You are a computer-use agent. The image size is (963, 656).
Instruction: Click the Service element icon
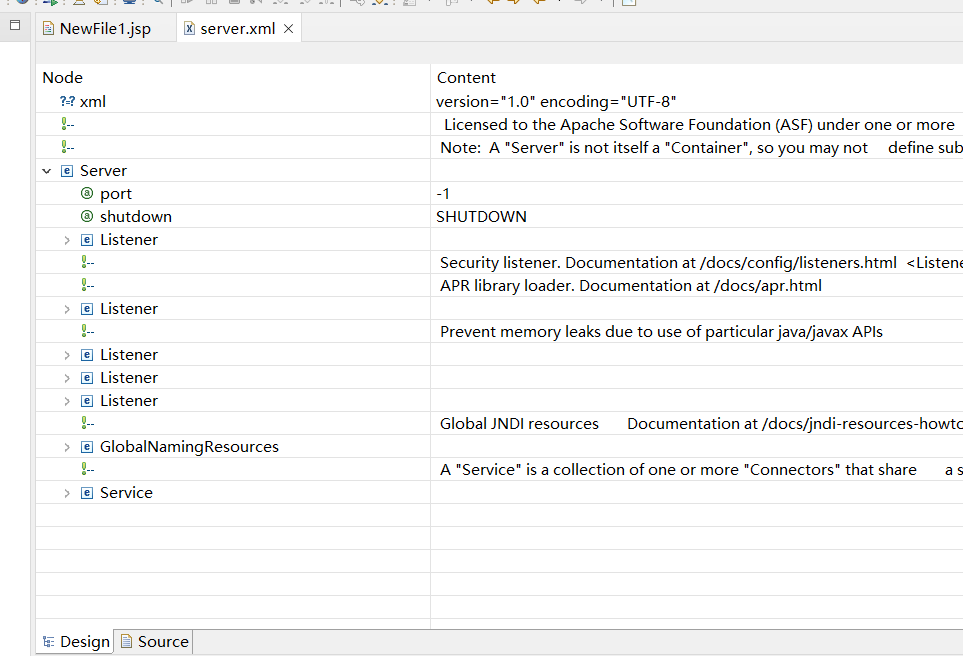(x=87, y=493)
